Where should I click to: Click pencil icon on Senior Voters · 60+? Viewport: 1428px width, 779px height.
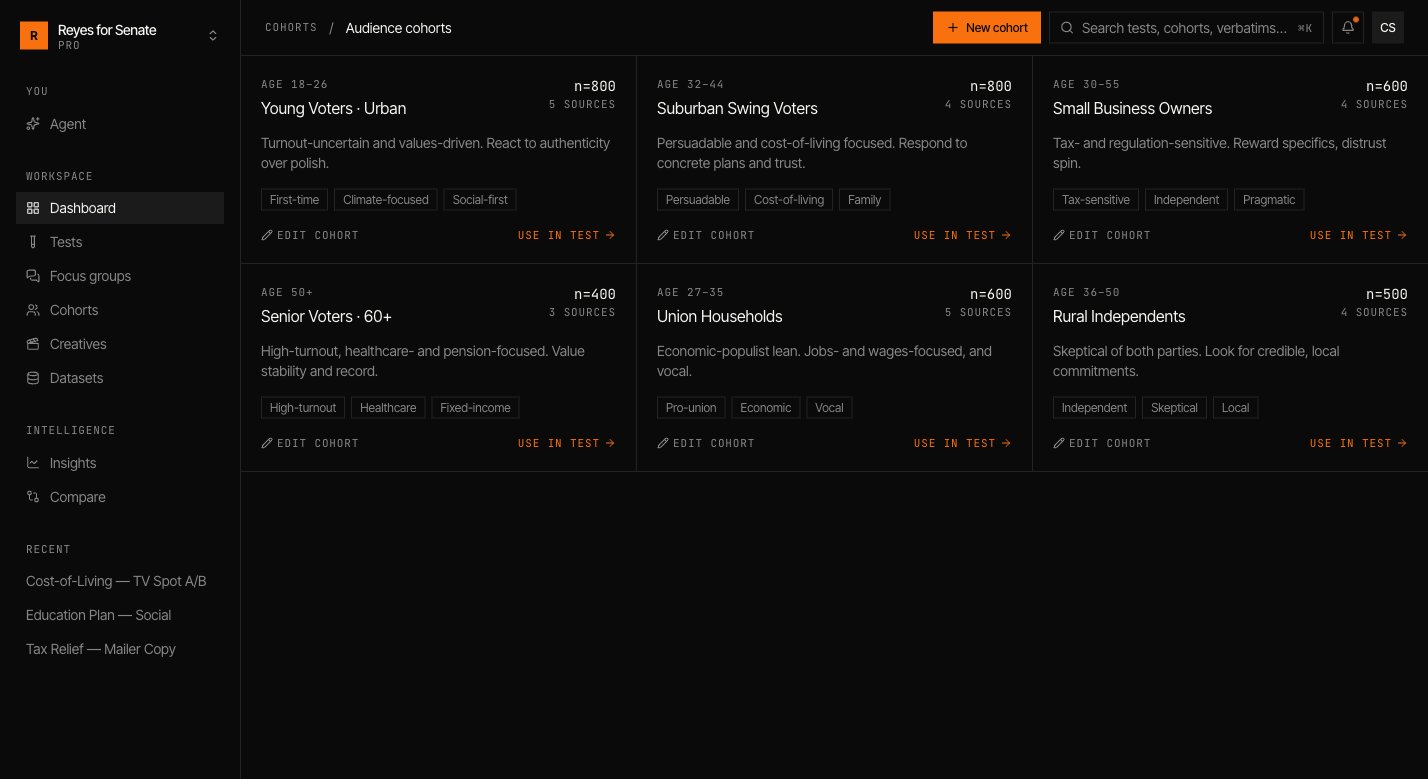coord(267,443)
